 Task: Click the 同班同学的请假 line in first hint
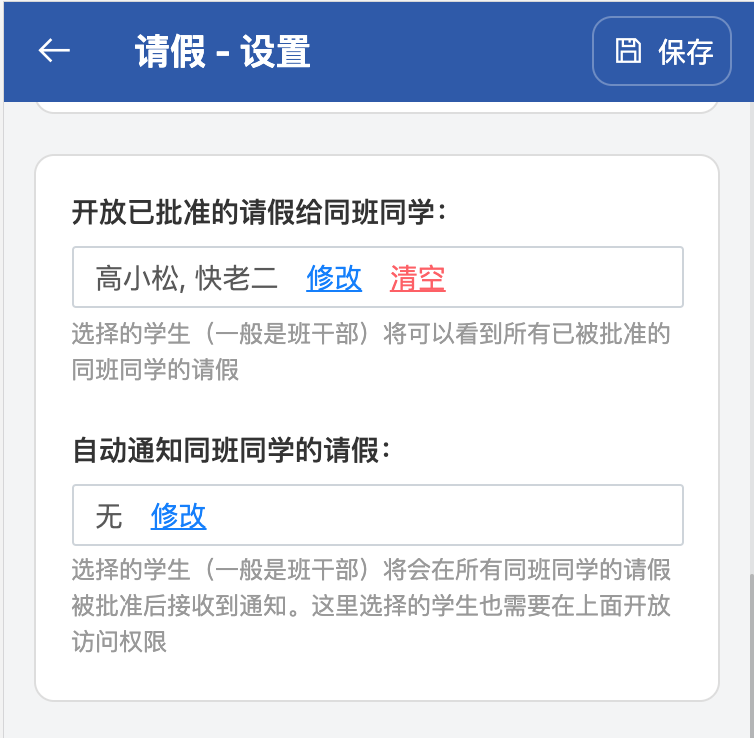pyautogui.click(x=155, y=369)
